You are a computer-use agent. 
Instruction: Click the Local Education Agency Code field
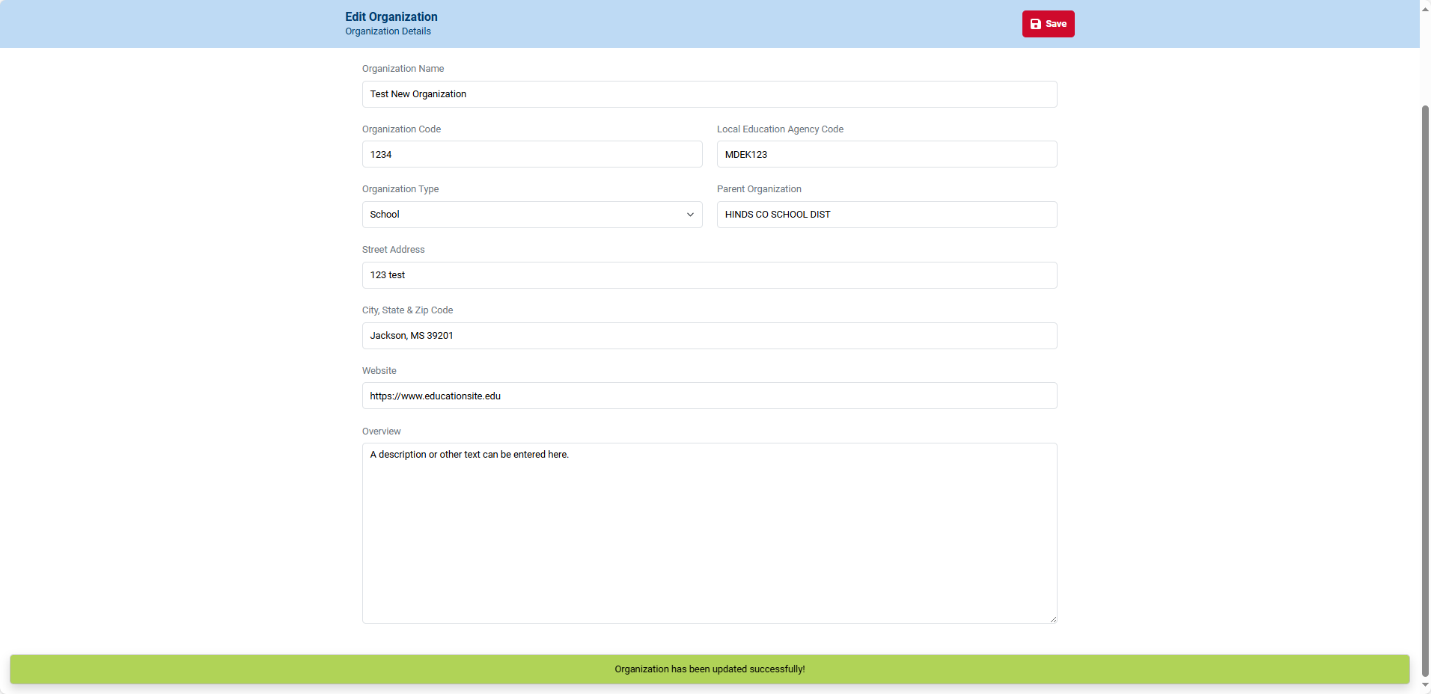tap(886, 154)
